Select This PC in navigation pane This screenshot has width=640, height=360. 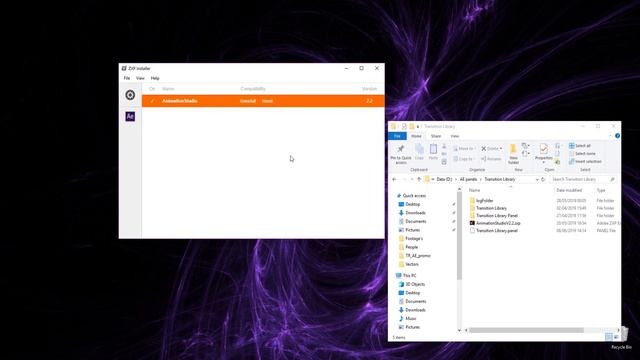409,276
